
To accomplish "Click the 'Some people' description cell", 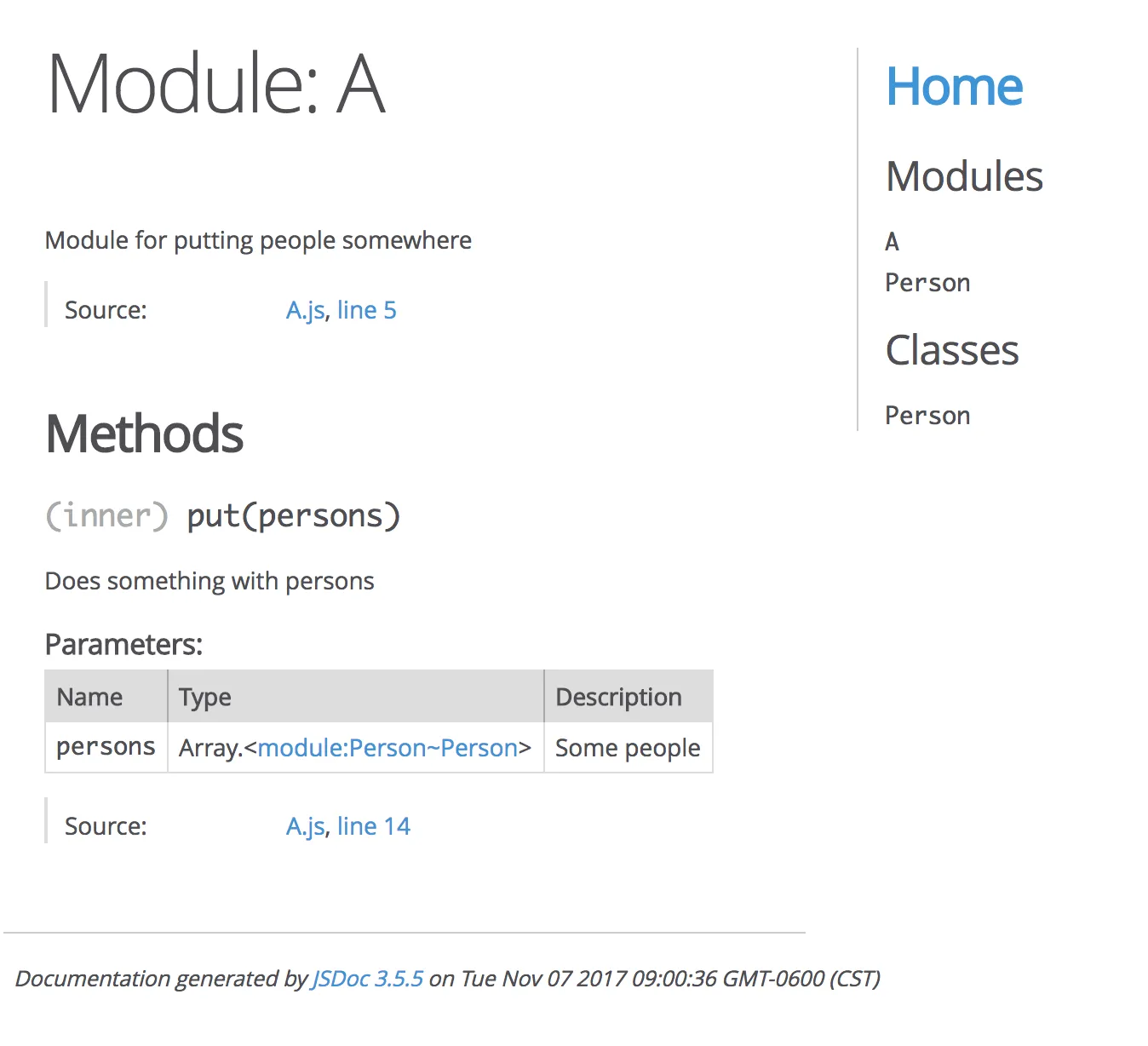I will tap(628, 748).
